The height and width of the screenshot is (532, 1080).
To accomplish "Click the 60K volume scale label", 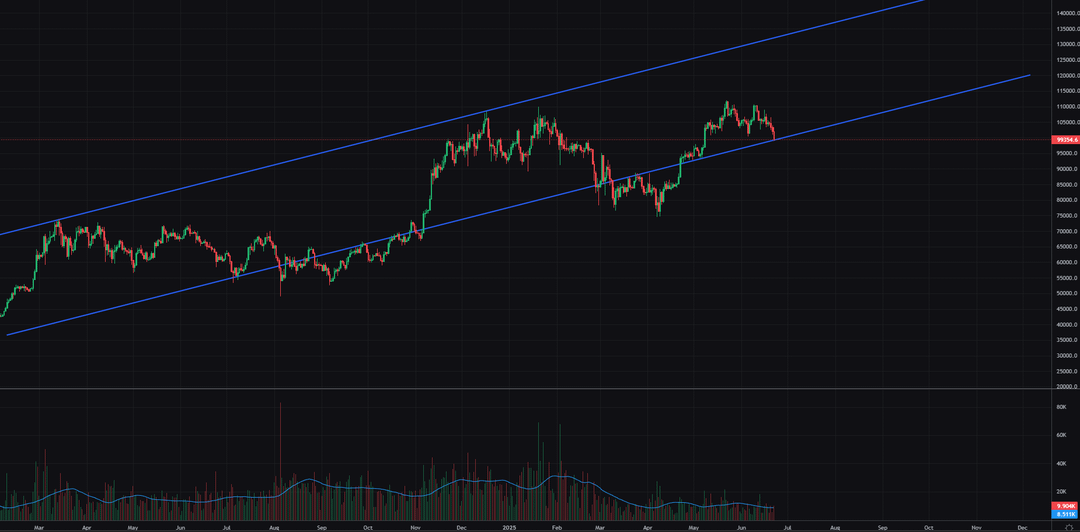I will tap(1062, 436).
